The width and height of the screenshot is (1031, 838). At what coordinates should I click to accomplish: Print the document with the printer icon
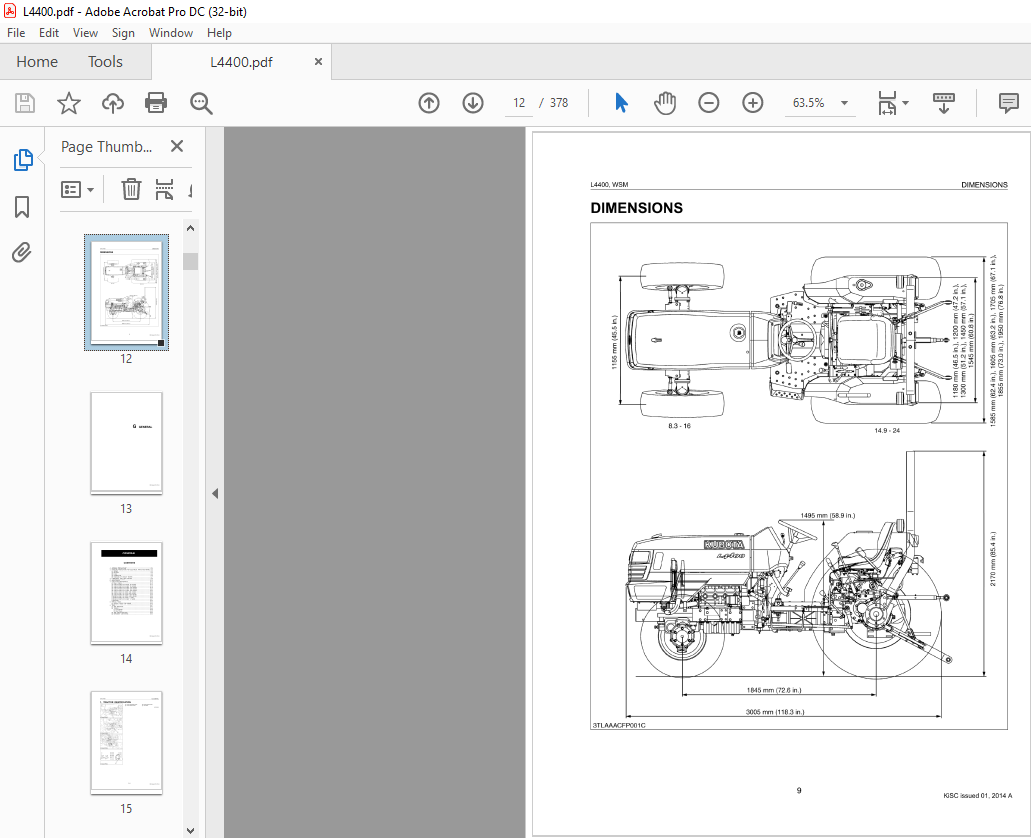click(156, 103)
